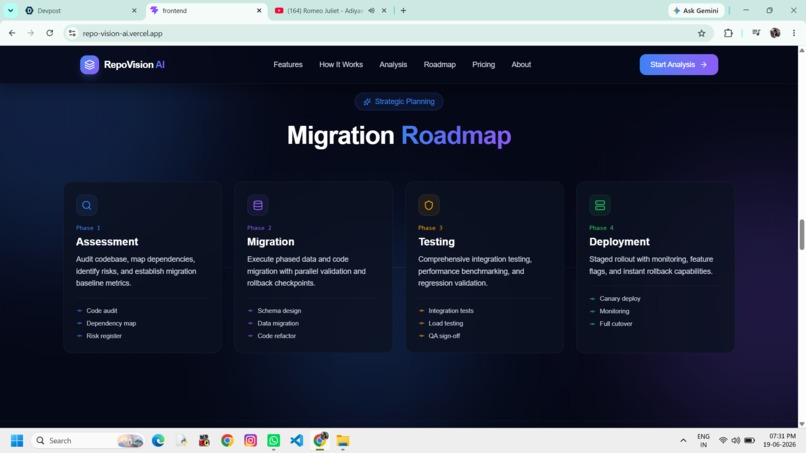Open the Pricing nav item

[484, 65]
